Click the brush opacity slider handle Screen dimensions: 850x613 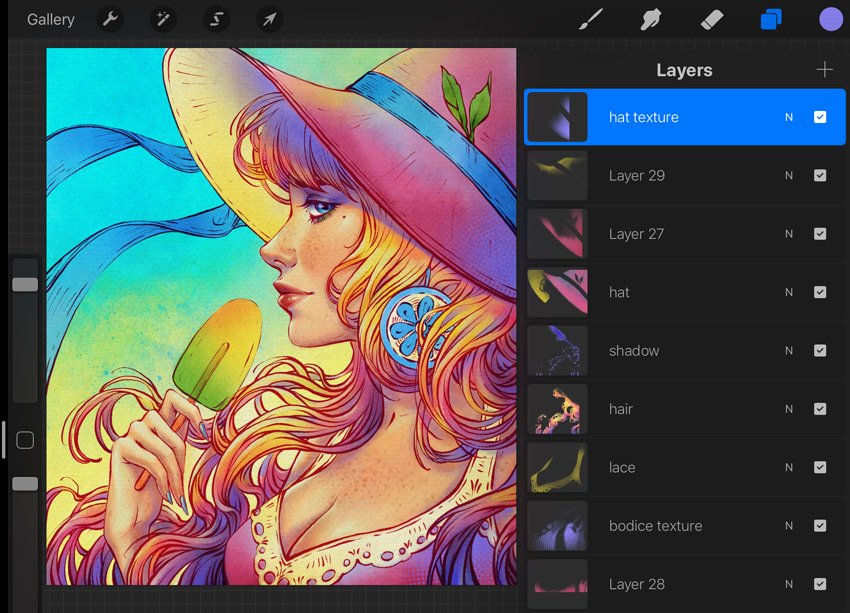[x=25, y=483]
